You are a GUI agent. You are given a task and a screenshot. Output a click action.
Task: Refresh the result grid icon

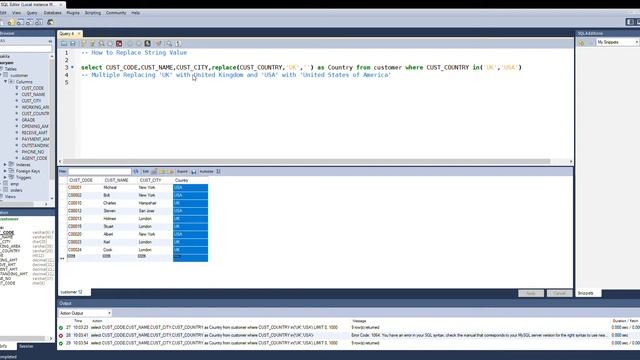tap(136, 172)
